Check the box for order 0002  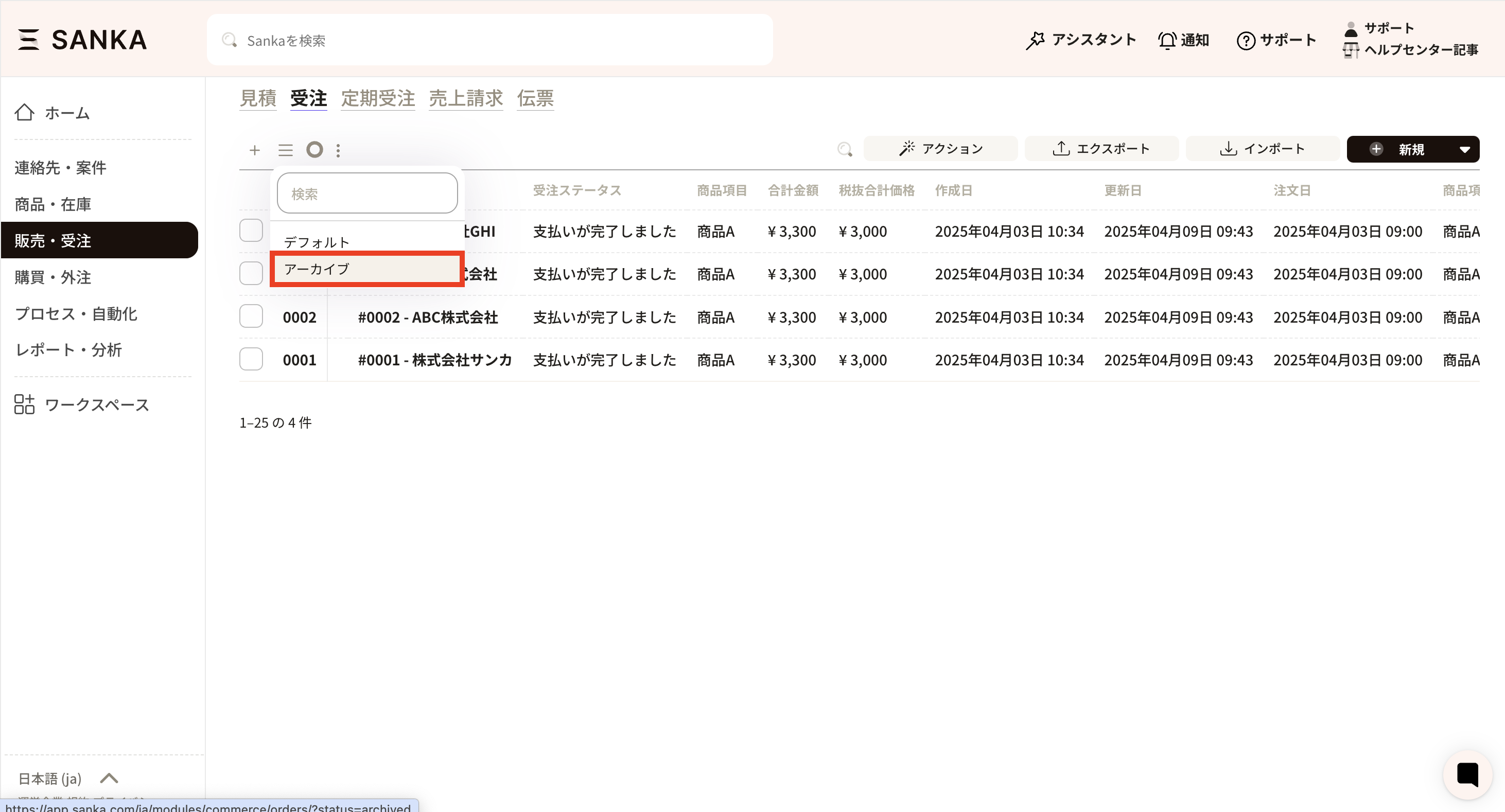point(251,316)
